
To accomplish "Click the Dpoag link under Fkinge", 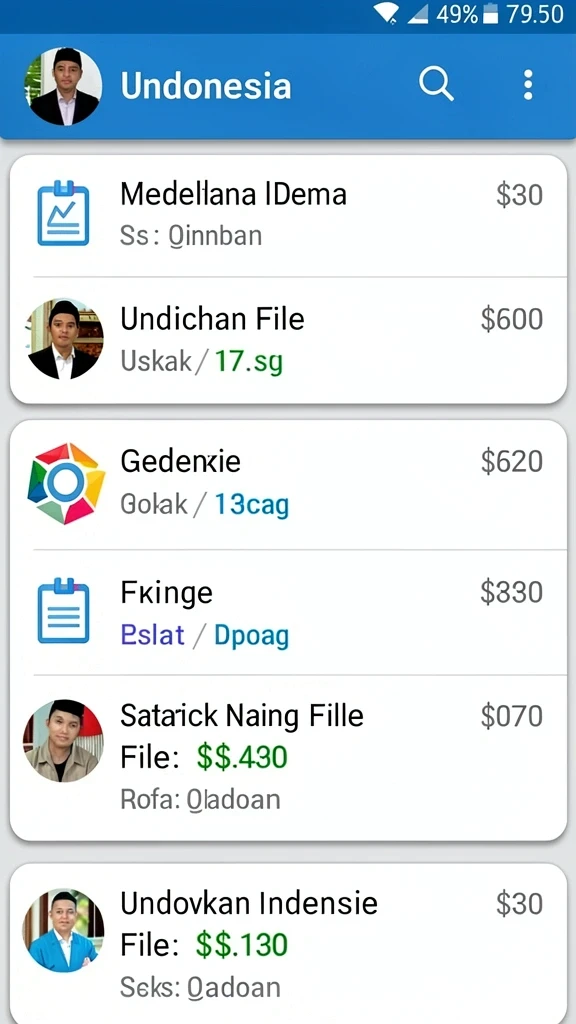I will click(251, 635).
